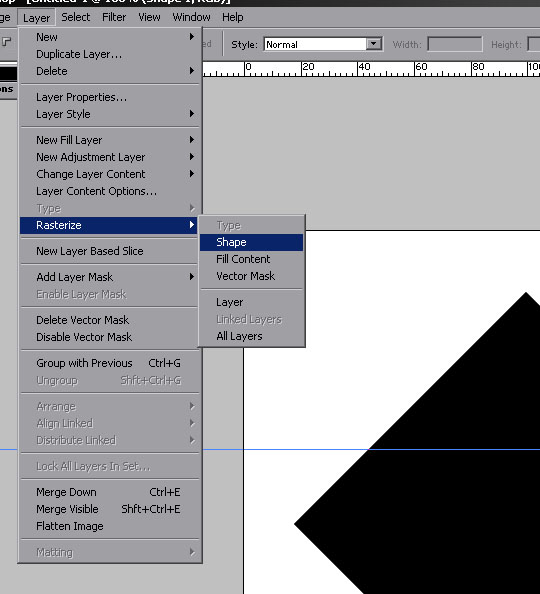The height and width of the screenshot is (594, 540).
Task: Open Layer Properties...
Action: [x=110, y=97]
